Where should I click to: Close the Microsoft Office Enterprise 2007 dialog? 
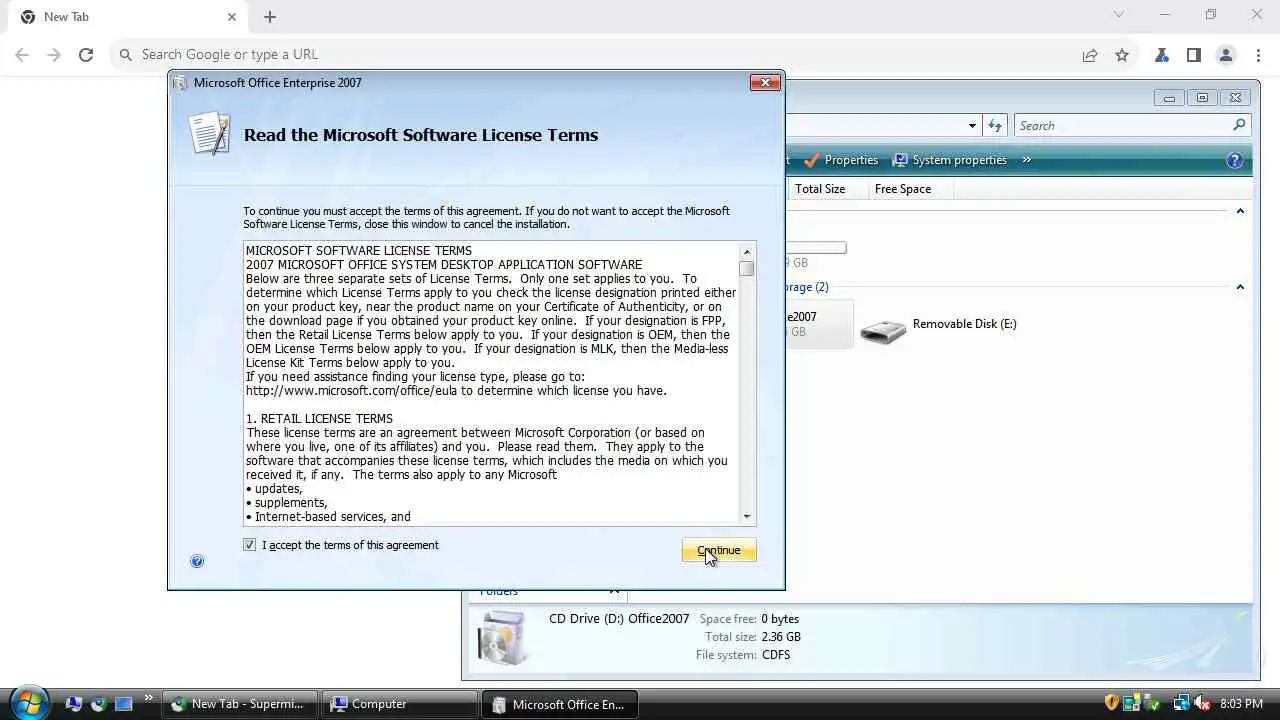point(765,83)
